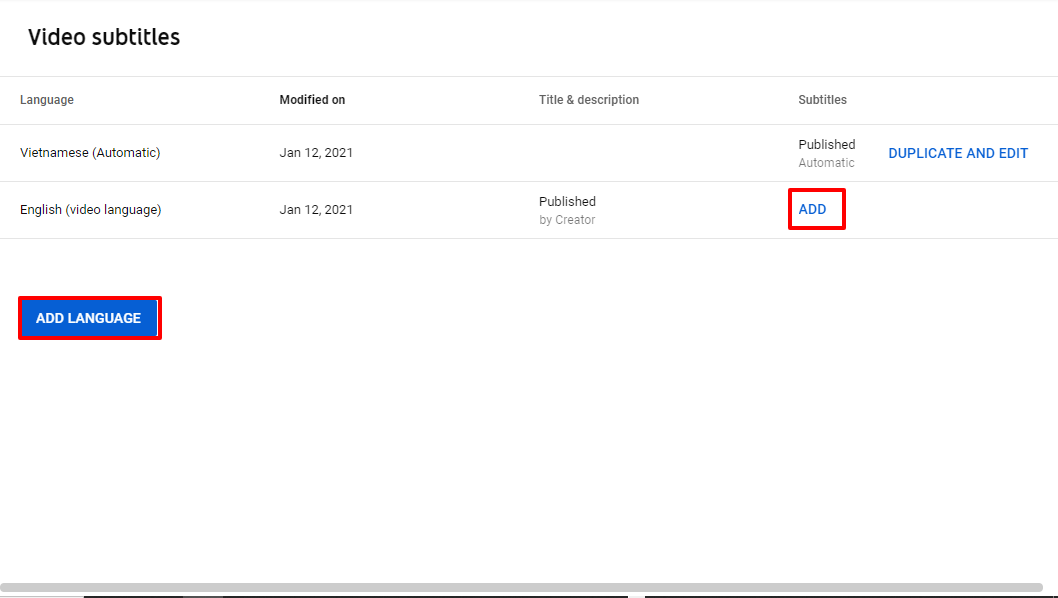Click the ADD LANGUAGE button
Image resolution: width=1058 pixels, height=598 pixels.
pos(89,318)
